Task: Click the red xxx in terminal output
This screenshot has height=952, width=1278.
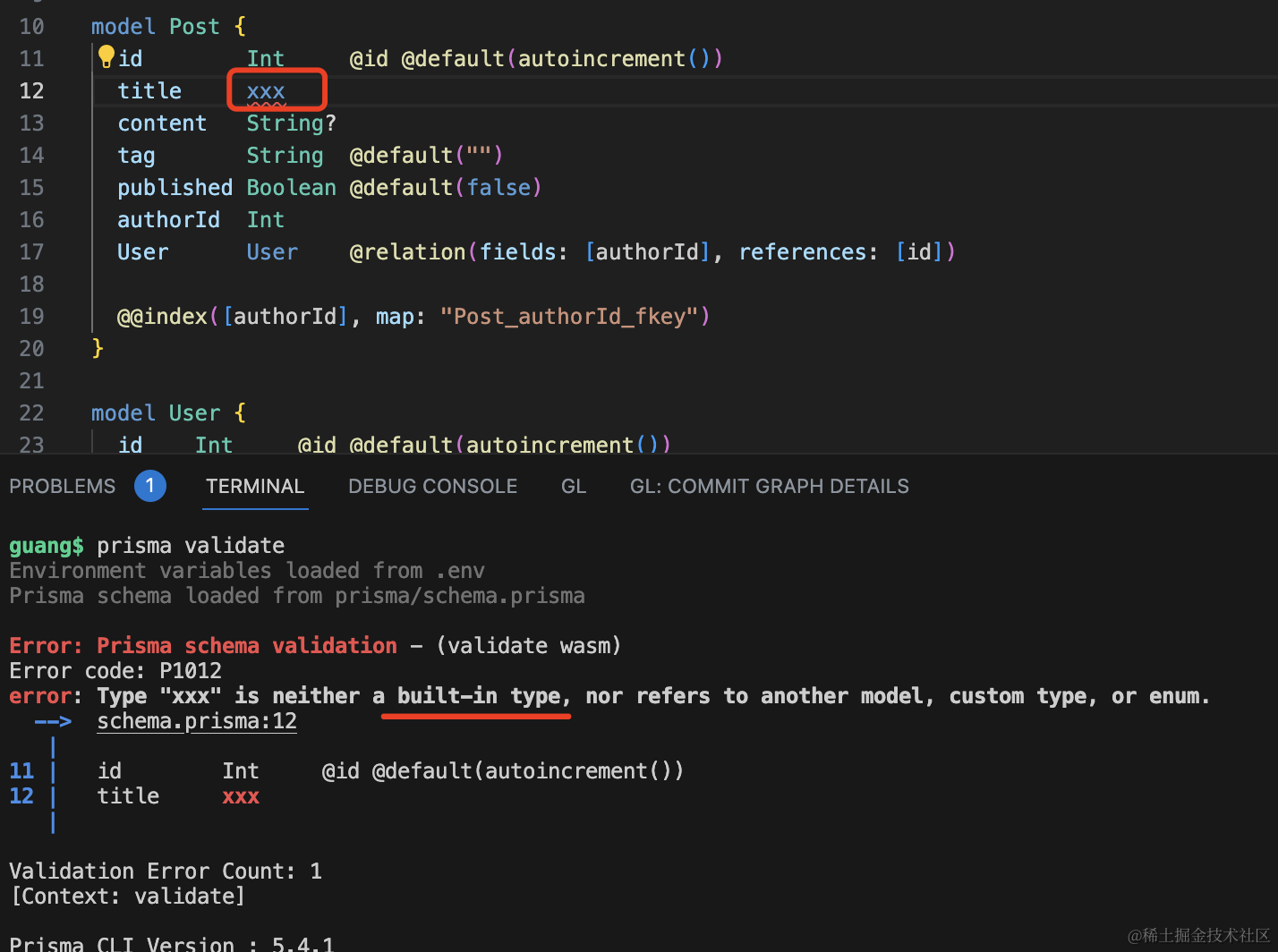Action: 241,796
